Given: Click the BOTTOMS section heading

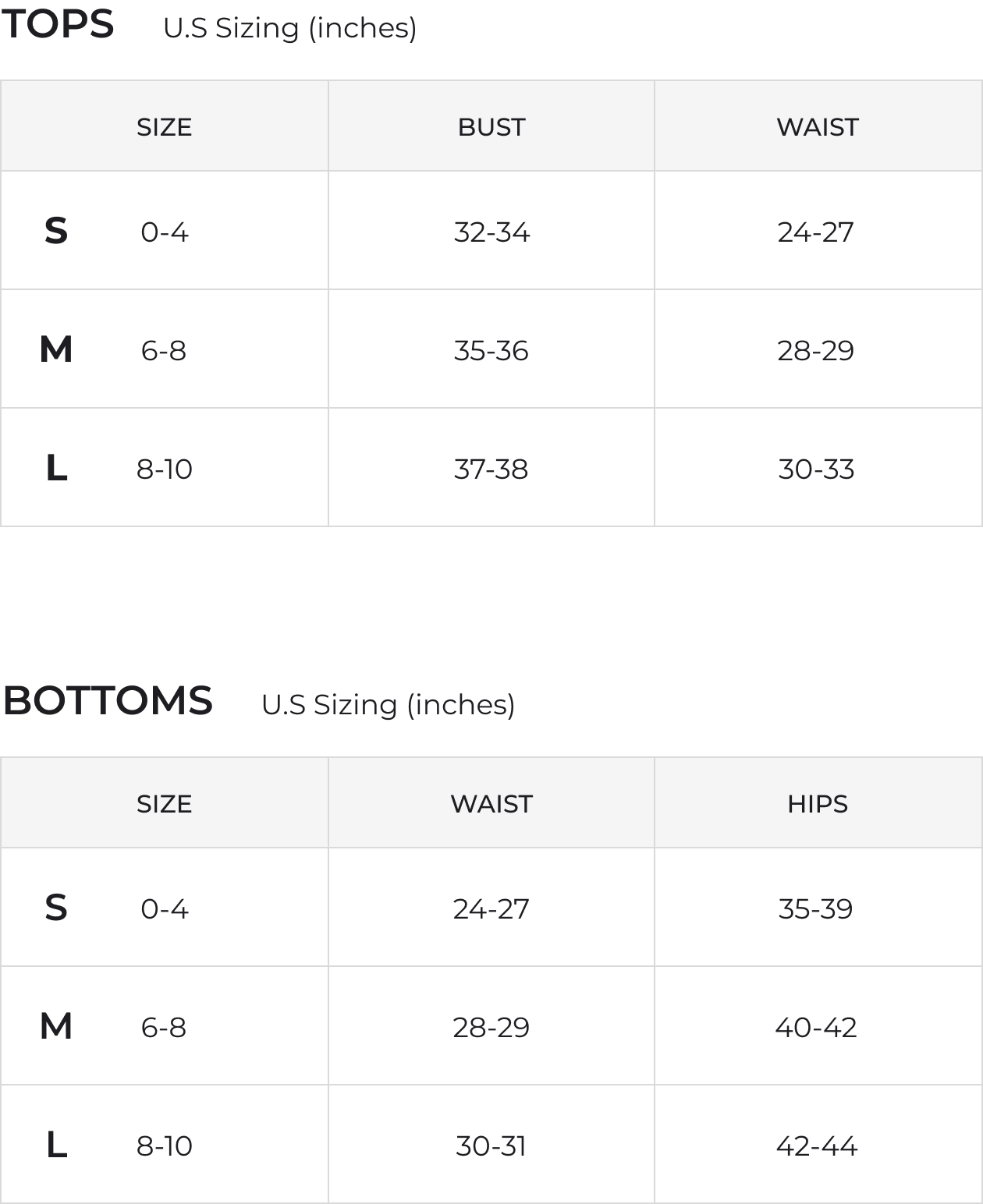Looking at the screenshot, I should 108,700.
